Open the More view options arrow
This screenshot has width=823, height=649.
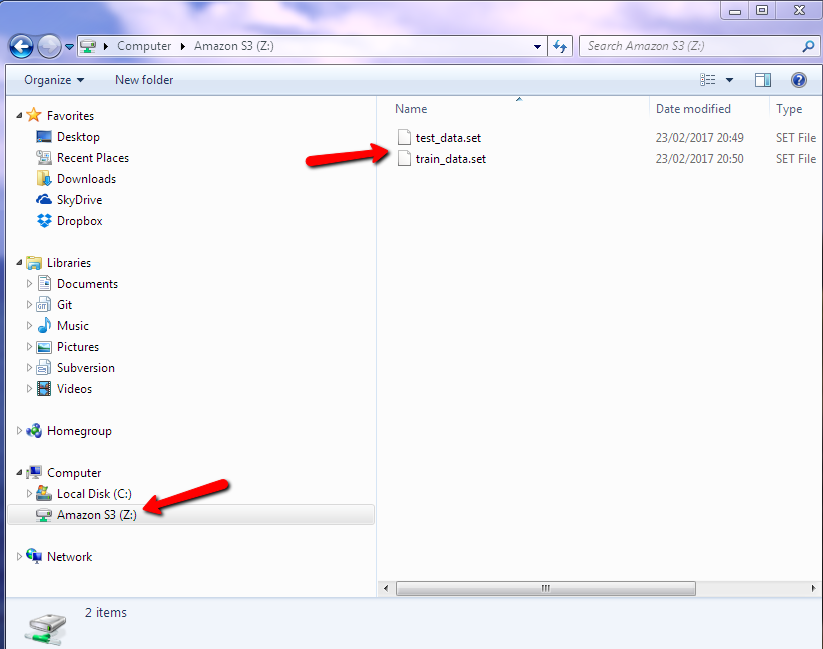pyautogui.click(x=729, y=80)
